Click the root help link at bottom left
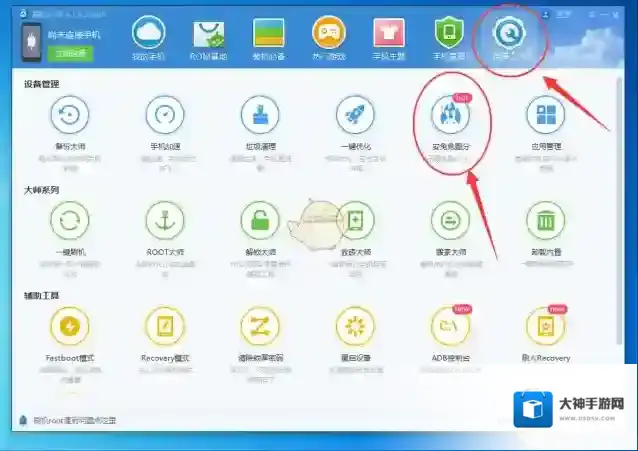638x451 pixels. coord(74,420)
